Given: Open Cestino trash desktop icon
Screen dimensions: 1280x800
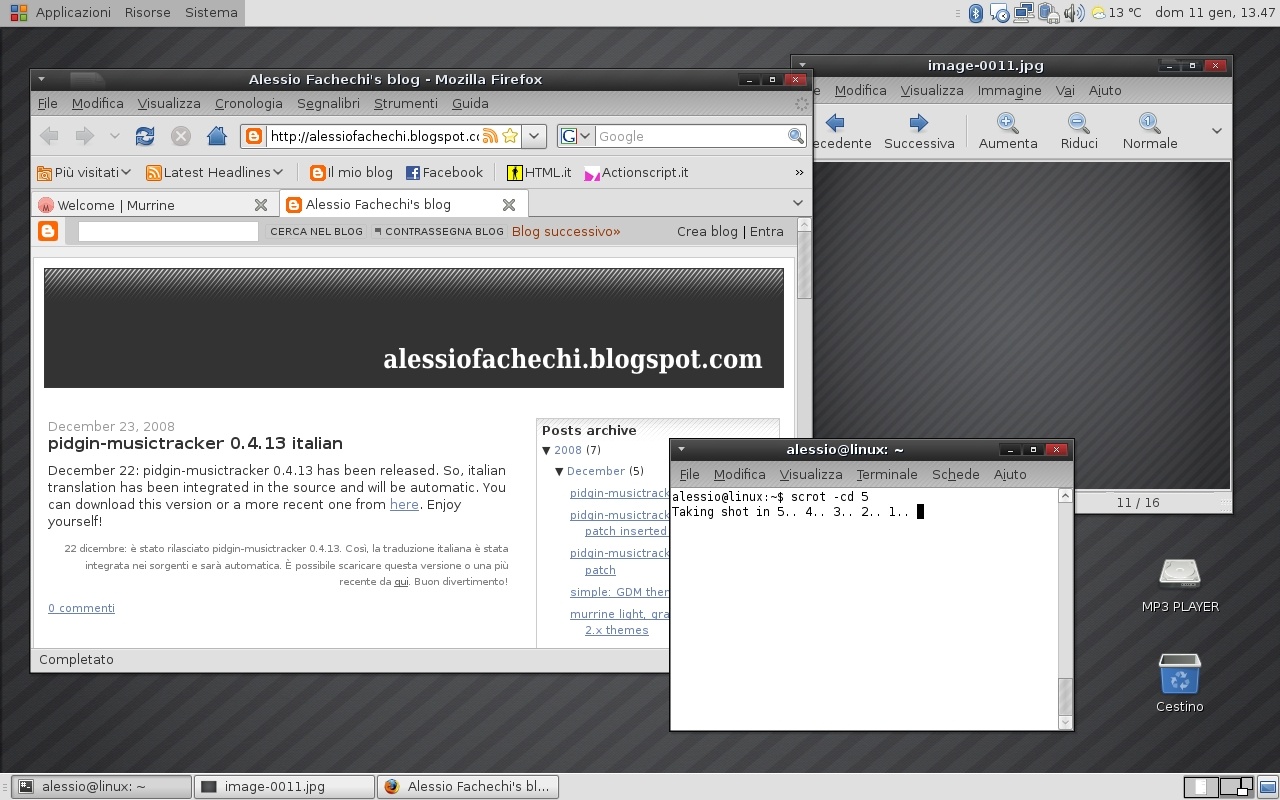Looking at the screenshot, I should click(x=1180, y=683).
